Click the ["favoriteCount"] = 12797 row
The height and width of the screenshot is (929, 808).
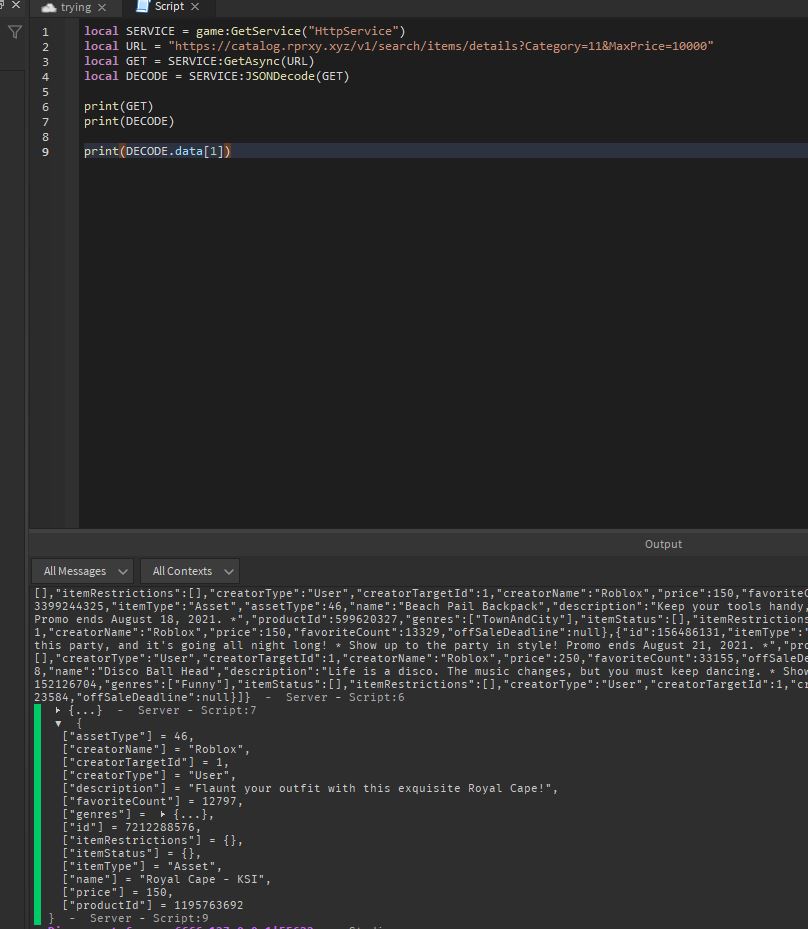tap(153, 801)
